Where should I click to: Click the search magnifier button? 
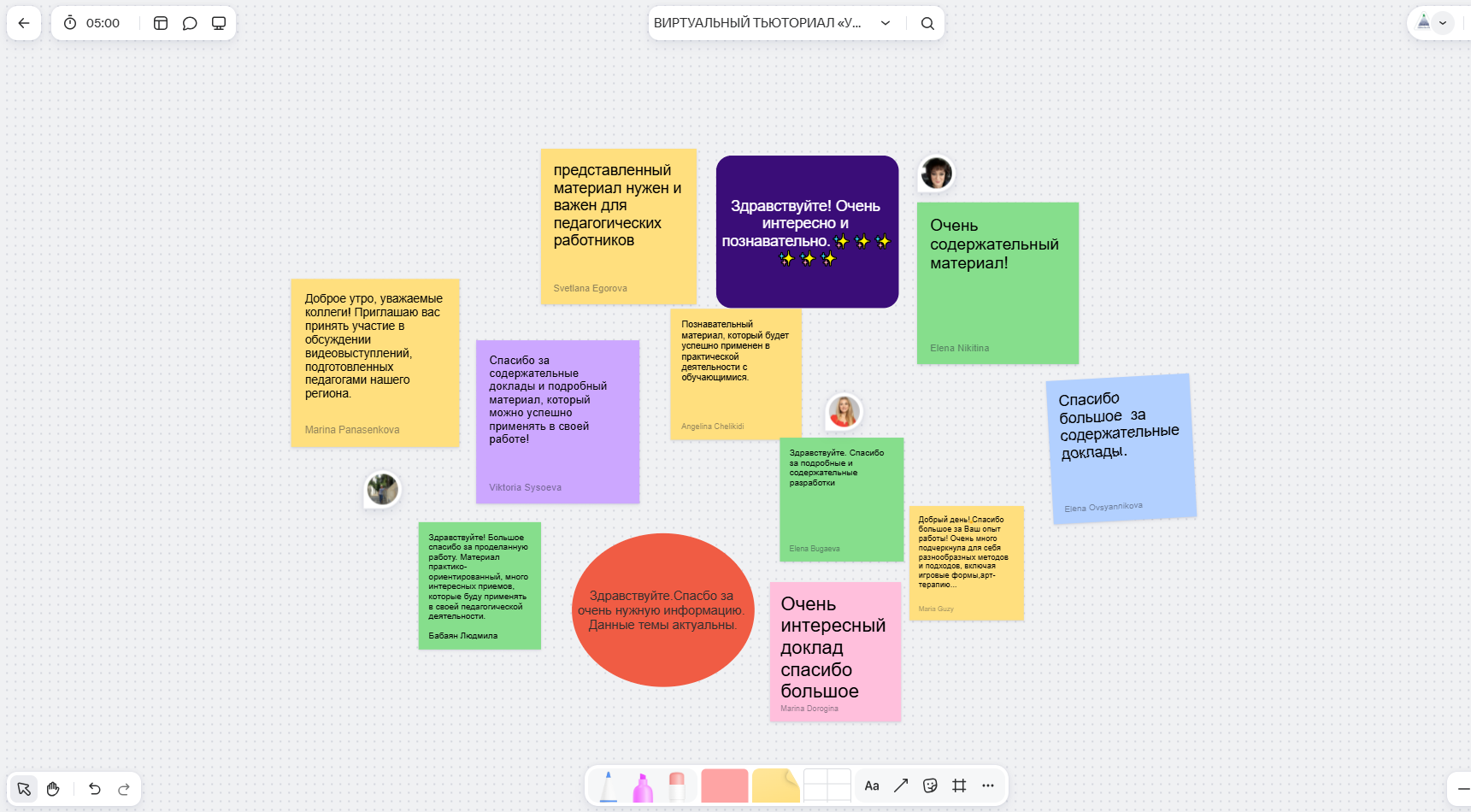[927, 23]
